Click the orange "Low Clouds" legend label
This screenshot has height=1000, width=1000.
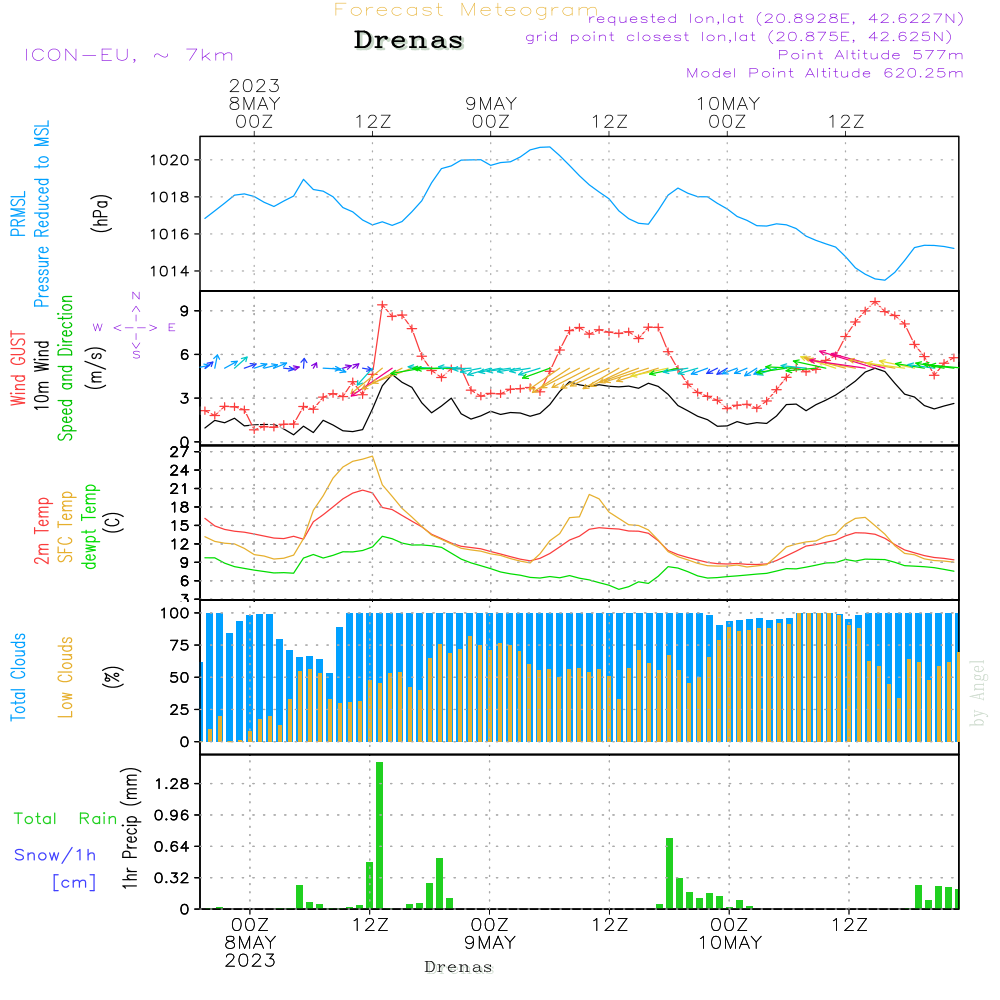click(x=66, y=677)
